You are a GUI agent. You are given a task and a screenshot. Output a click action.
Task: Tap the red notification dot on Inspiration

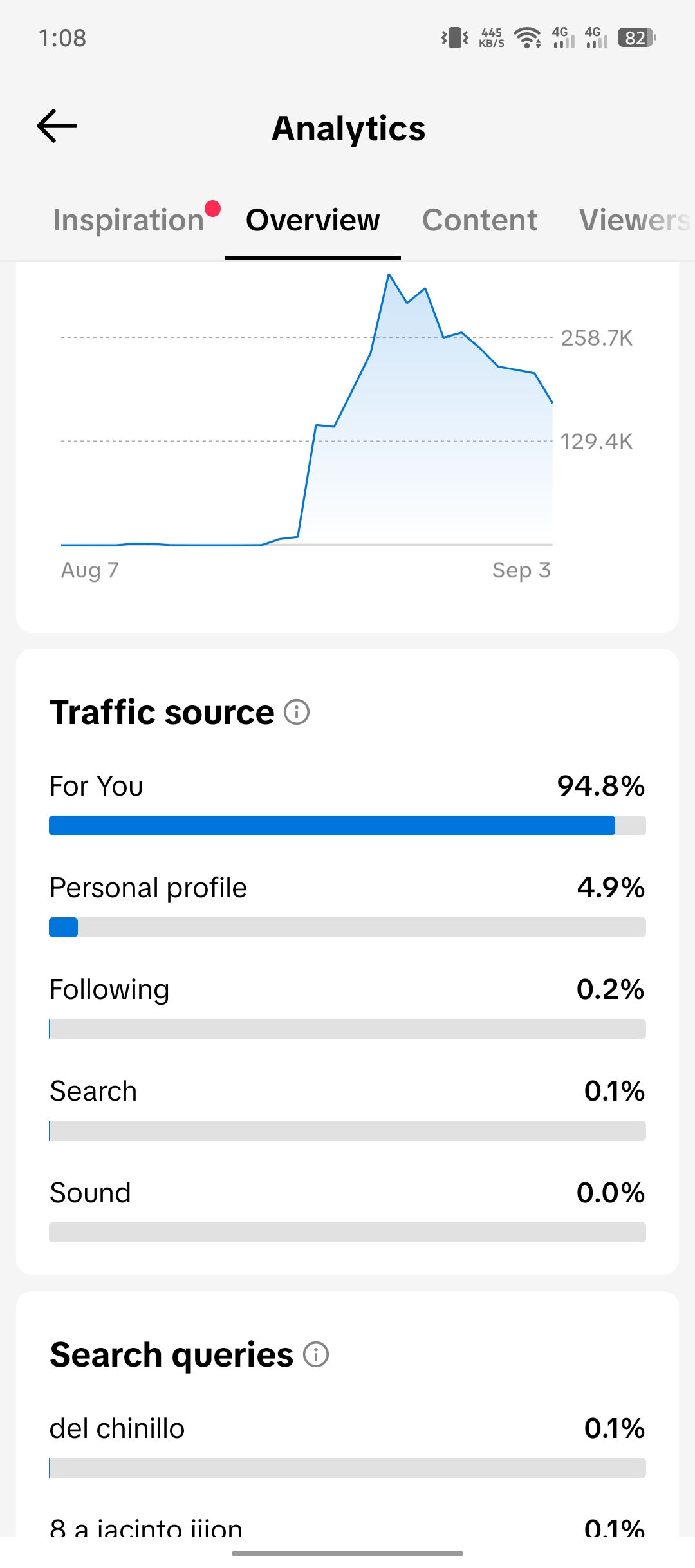[213, 209]
